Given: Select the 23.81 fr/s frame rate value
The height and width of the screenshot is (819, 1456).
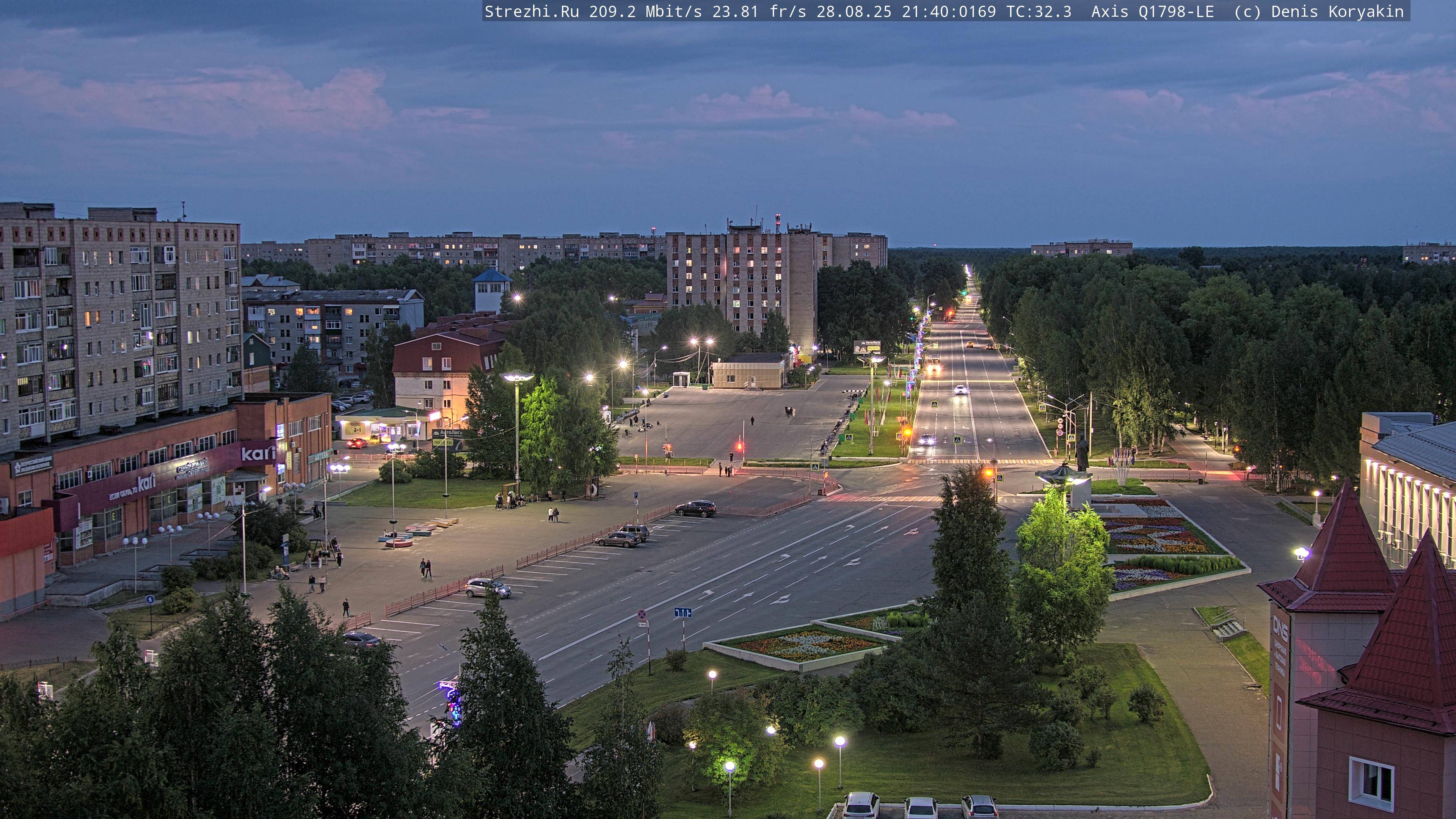Looking at the screenshot, I should coord(759,11).
